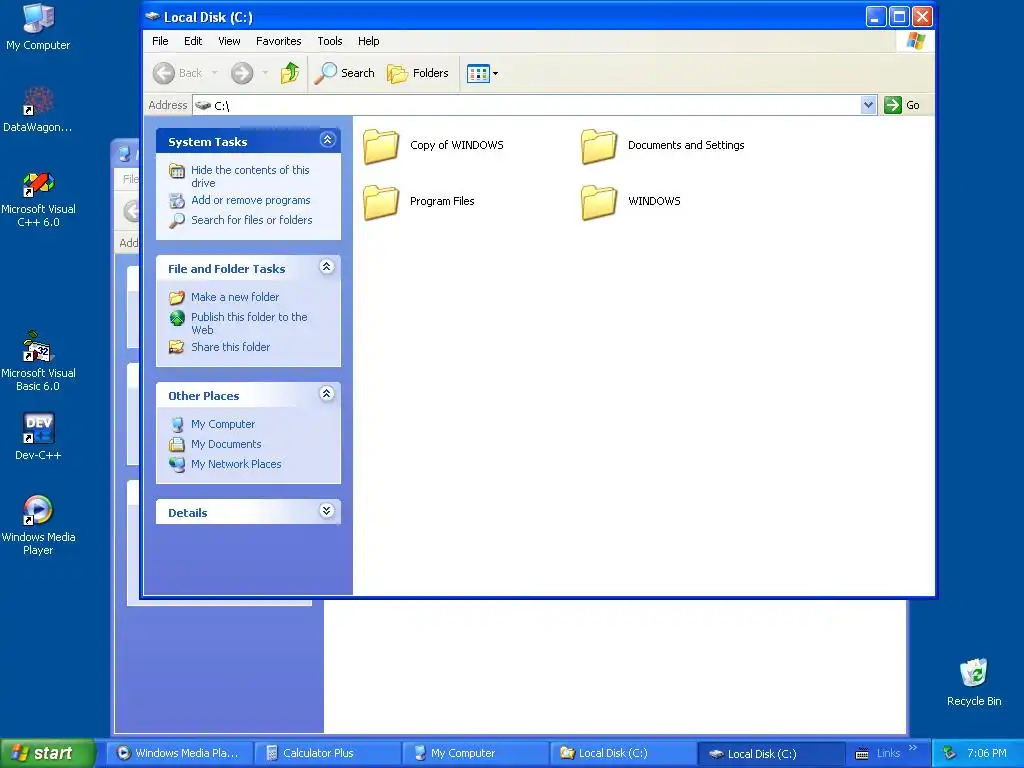
Task: Click the Up one level folder icon
Action: 290,73
